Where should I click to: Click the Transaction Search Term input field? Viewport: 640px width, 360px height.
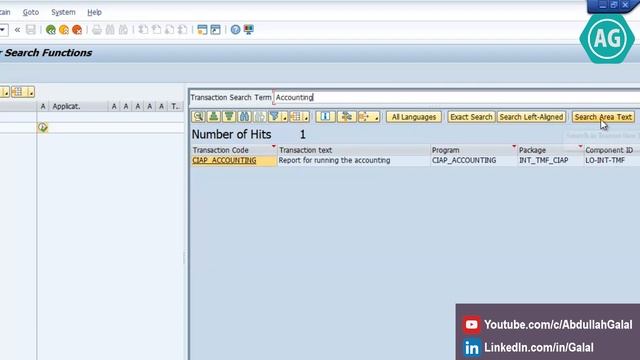(457, 97)
